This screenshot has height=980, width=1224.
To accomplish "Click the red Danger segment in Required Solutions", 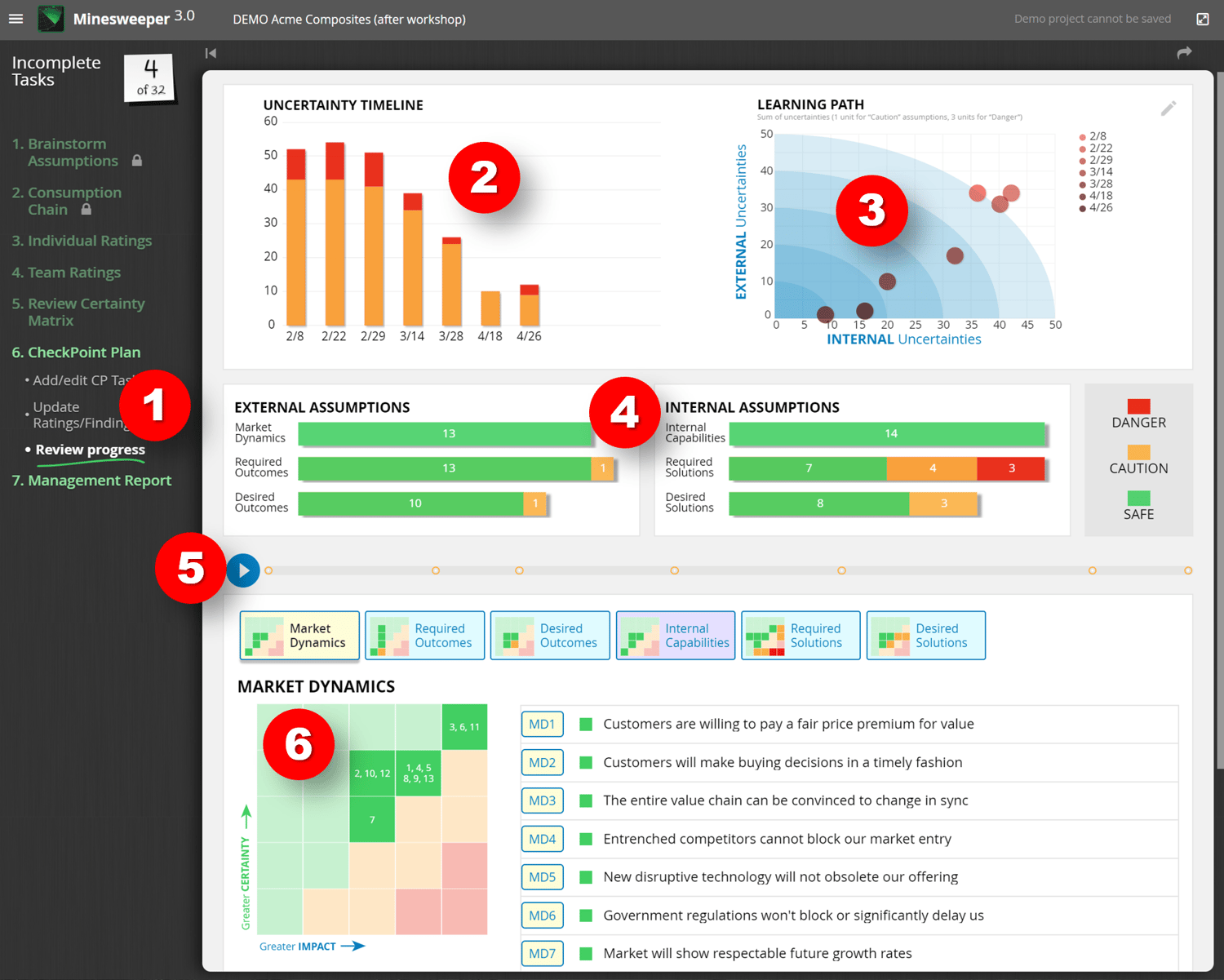I will pos(1011,468).
